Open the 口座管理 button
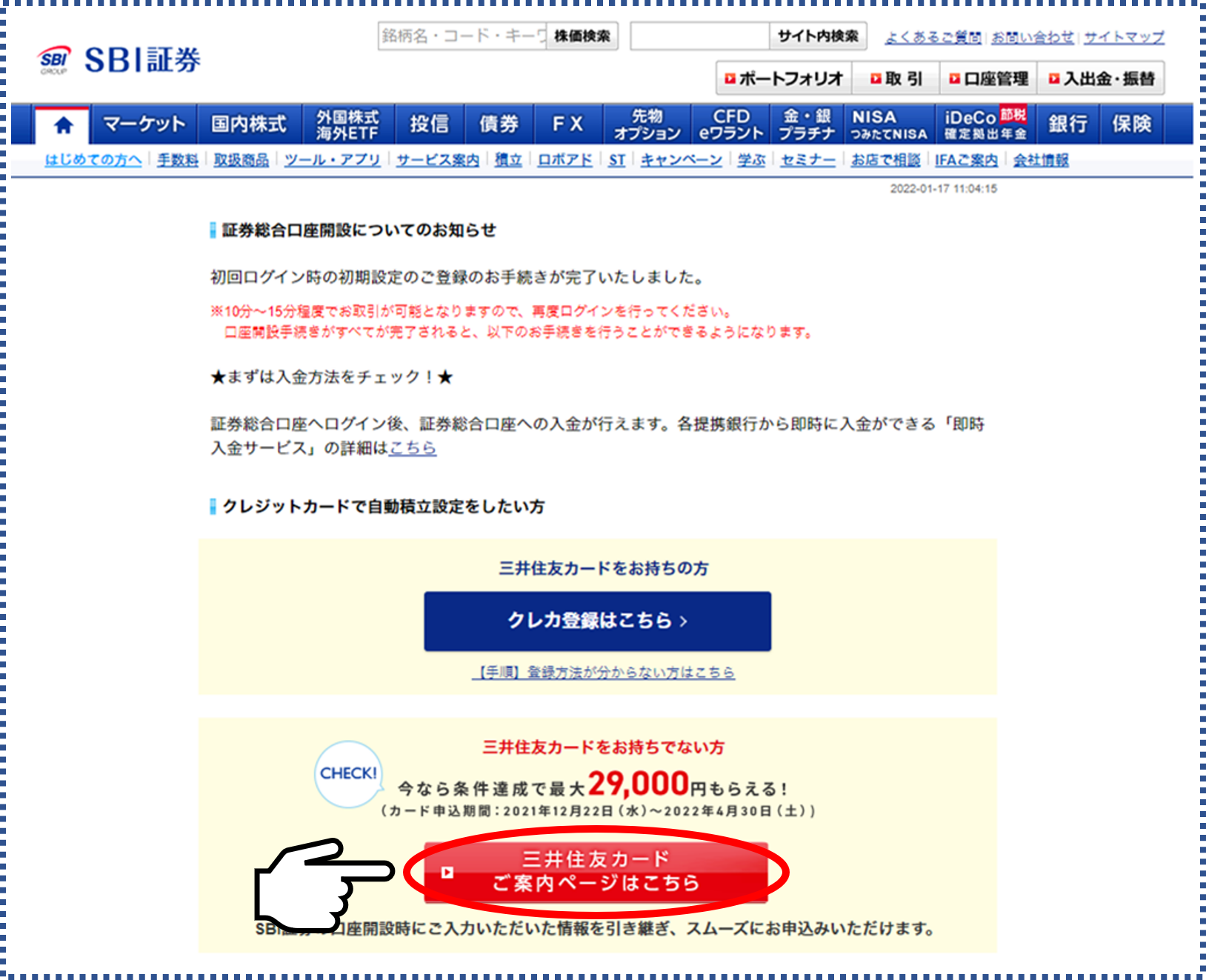This screenshot has width=1206, height=980. coord(989,79)
